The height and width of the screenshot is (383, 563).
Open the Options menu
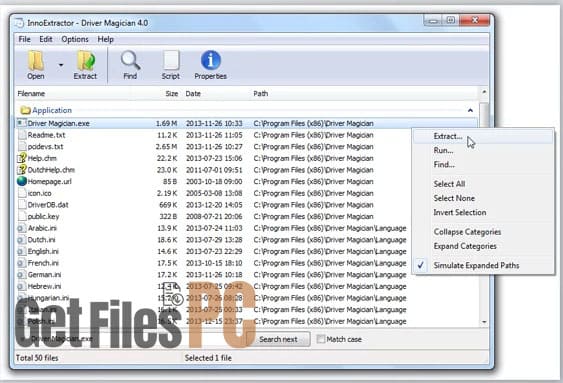75,39
